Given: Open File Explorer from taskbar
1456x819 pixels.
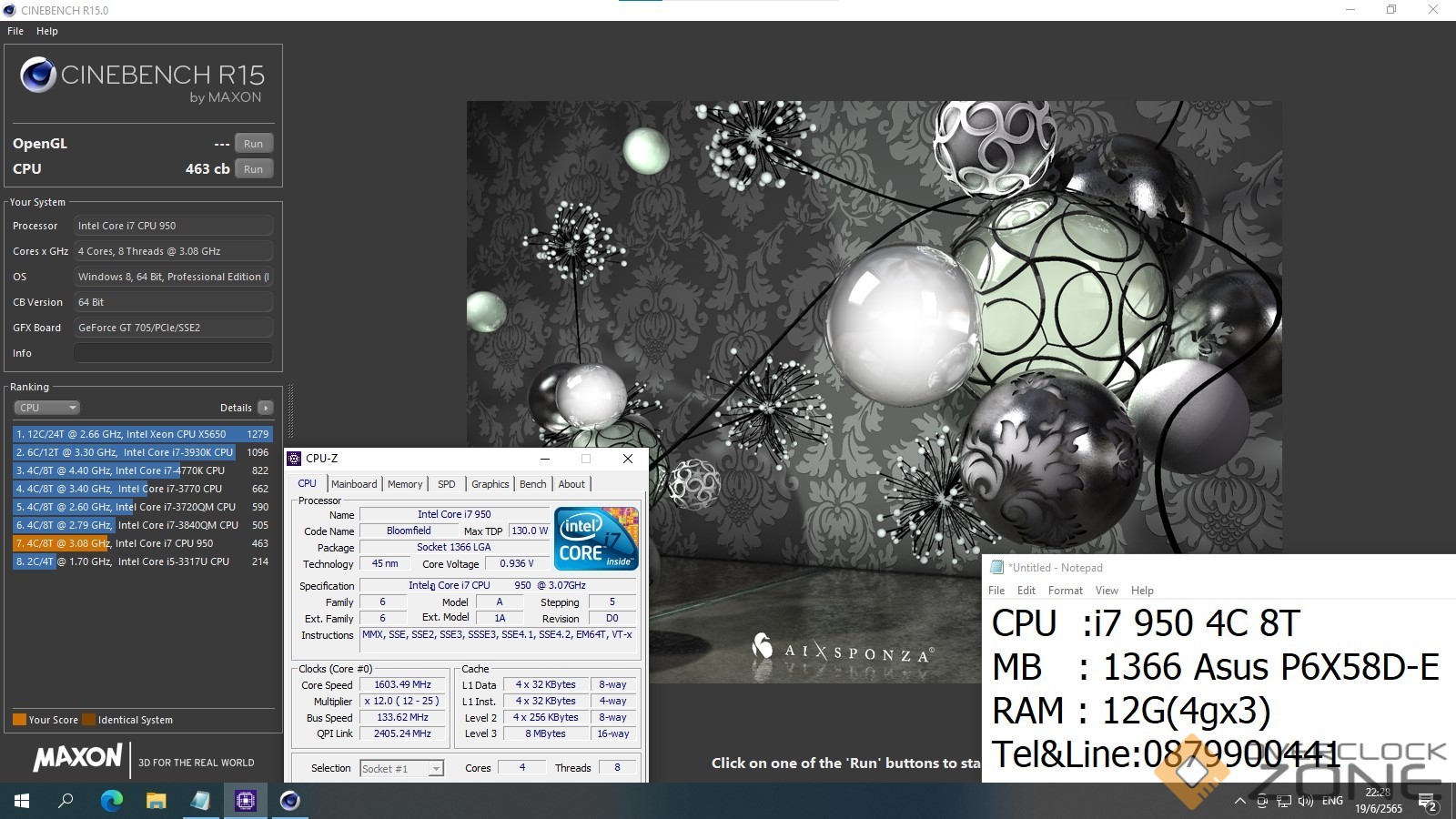Looking at the screenshot, I should point(156,801).
